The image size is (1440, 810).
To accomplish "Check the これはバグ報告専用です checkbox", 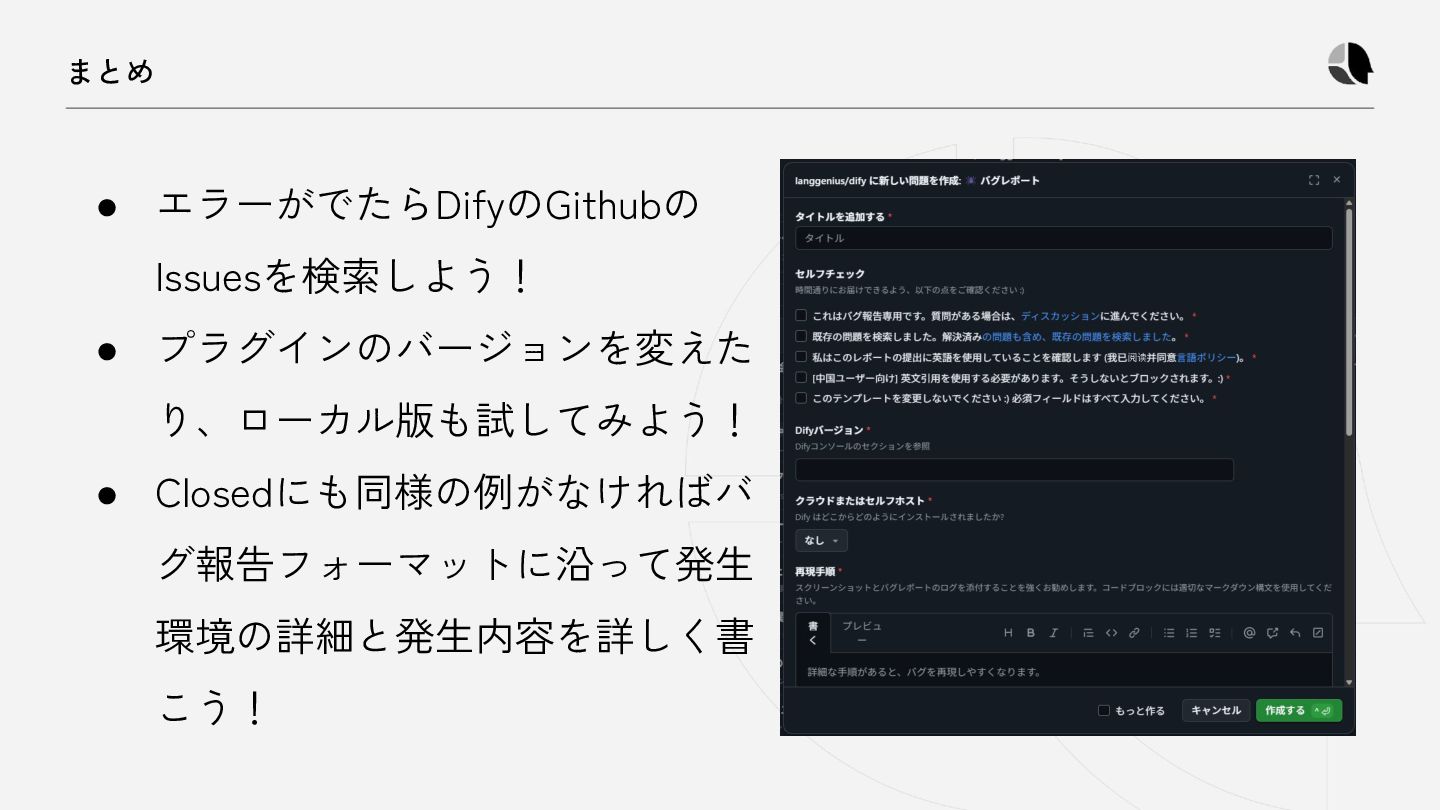I will (801, 315).
